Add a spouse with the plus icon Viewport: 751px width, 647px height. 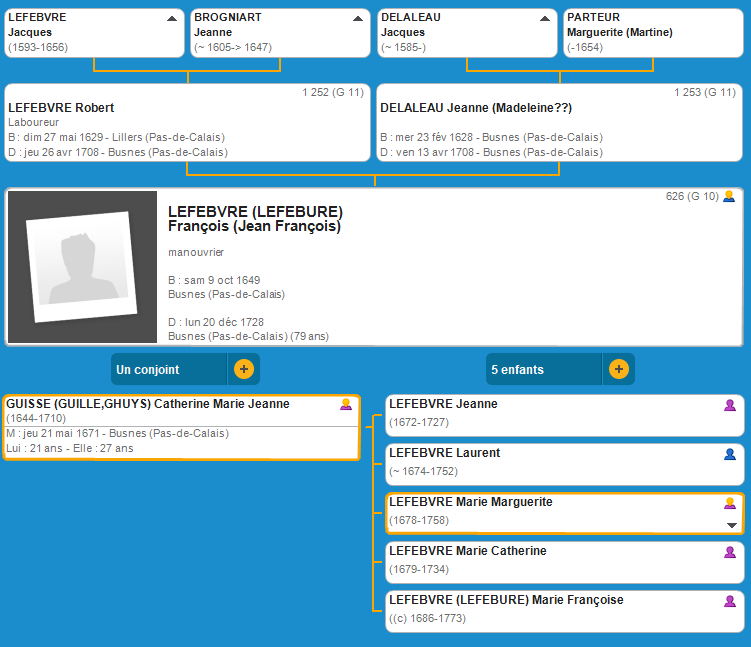pyautogui.click(x=243, y=369)
